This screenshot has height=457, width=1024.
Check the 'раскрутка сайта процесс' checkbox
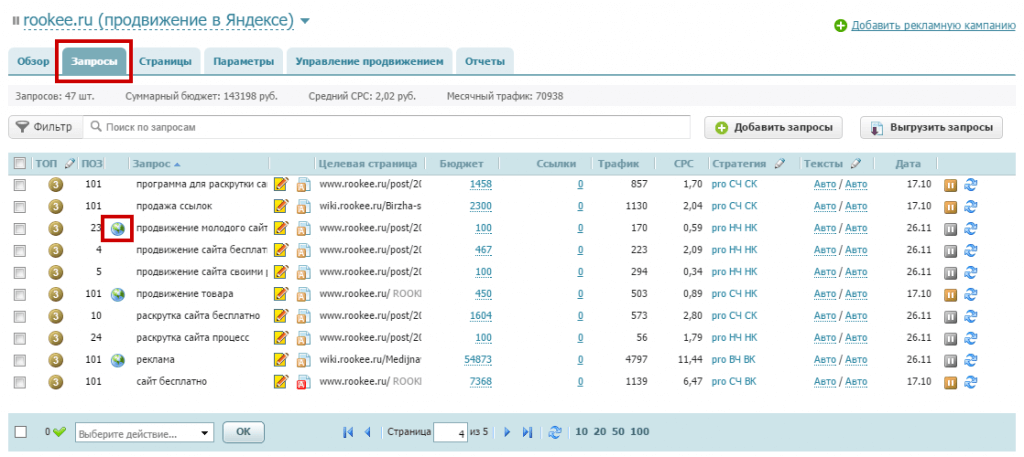[x=20, y=338]
